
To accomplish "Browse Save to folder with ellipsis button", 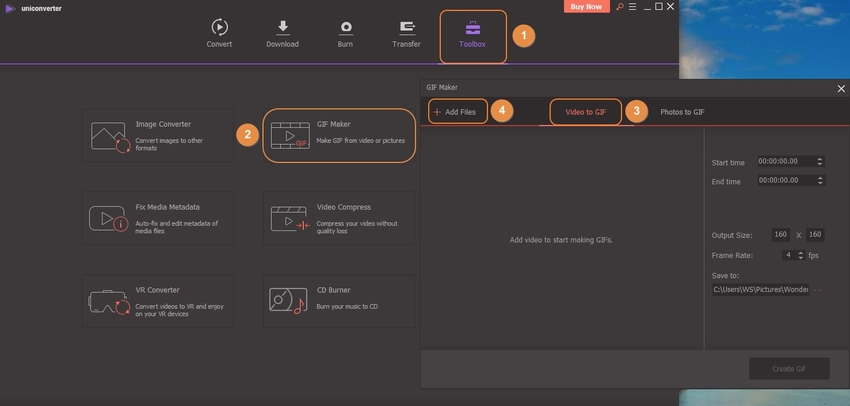I will click(819, 290).
